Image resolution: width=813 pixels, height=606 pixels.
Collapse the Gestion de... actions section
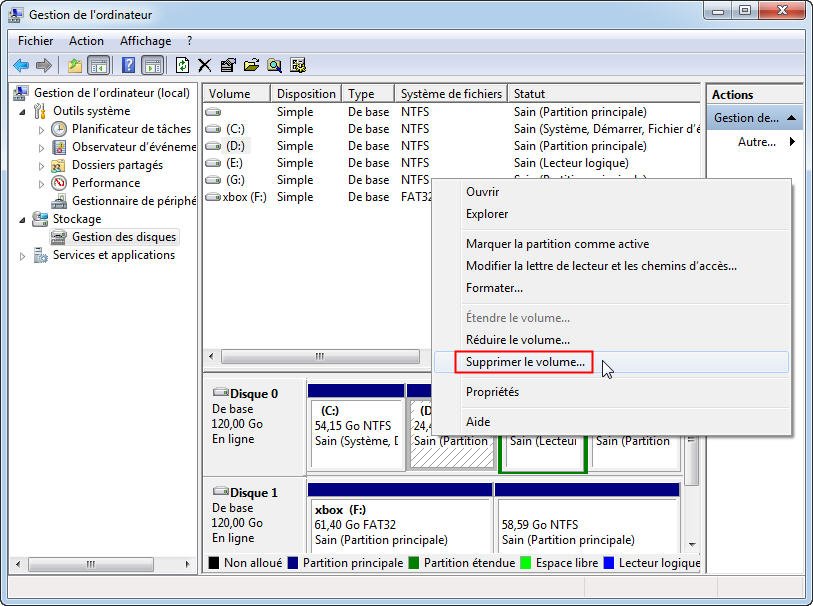pyautogui.click(x=791, y=118)
